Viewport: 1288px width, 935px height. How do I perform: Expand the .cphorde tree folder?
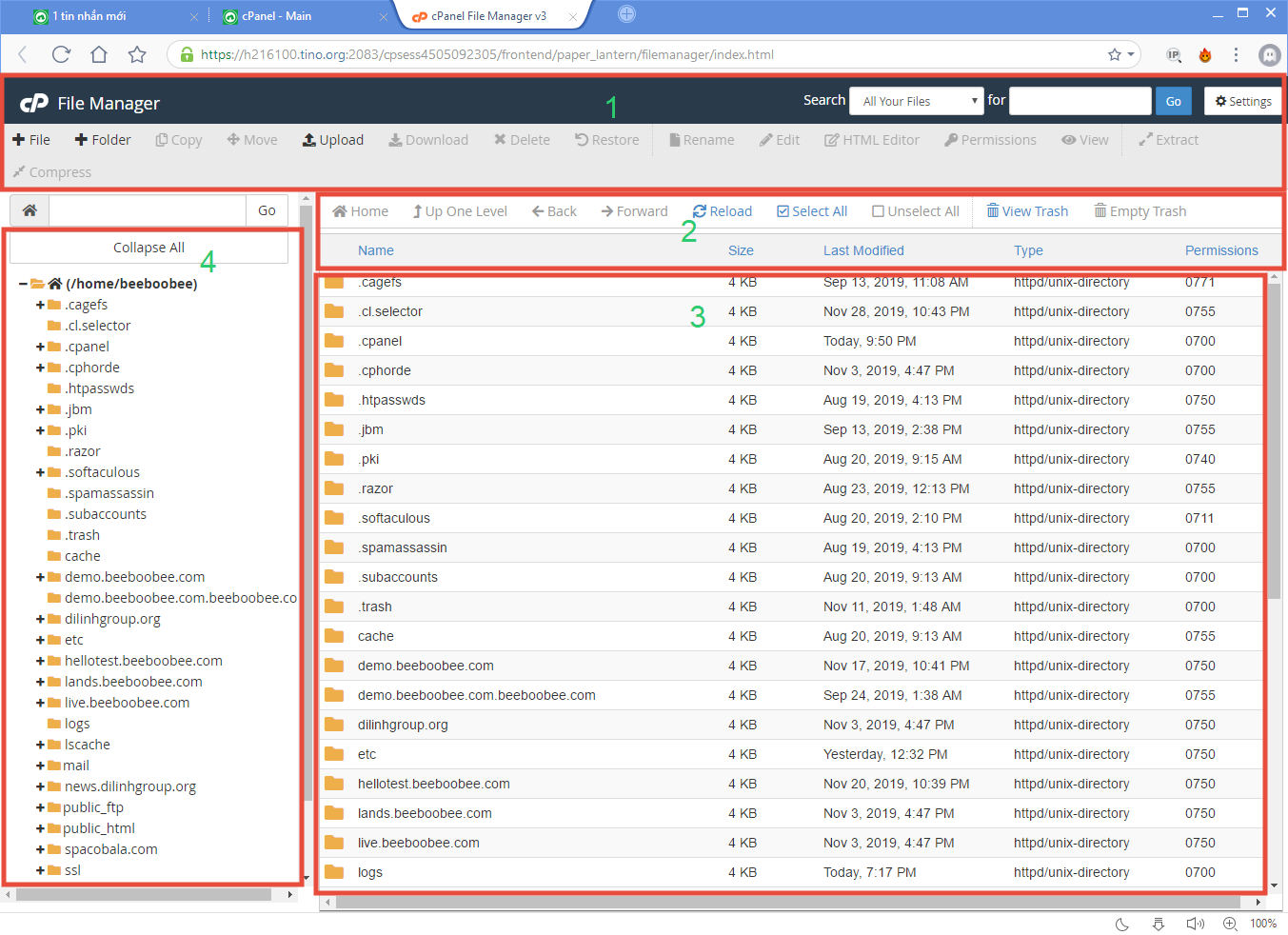(41, 368)
